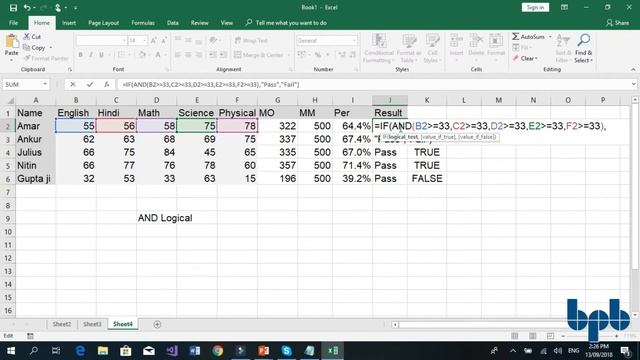The width and height of the screenshot is (640, 360).
Task: Select column header G
Action: [x=278, y=100]
